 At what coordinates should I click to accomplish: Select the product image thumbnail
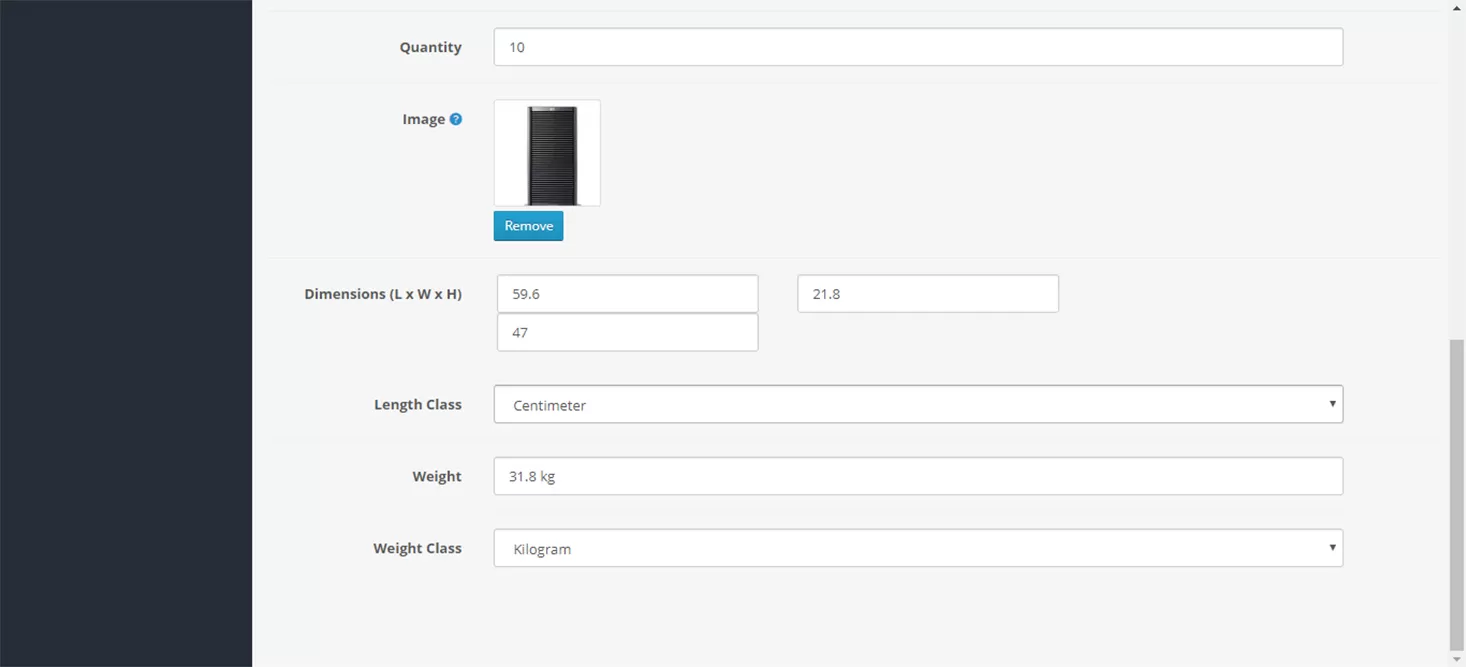click(x=547, y=153)
